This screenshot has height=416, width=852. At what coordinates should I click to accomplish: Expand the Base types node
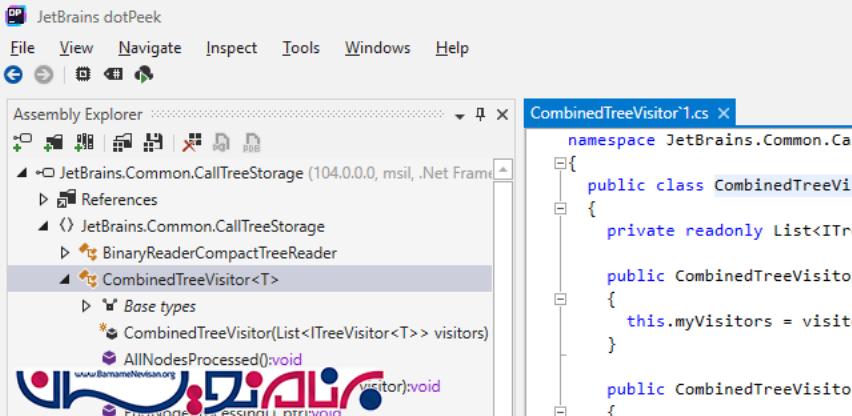[x=86, y=306]
